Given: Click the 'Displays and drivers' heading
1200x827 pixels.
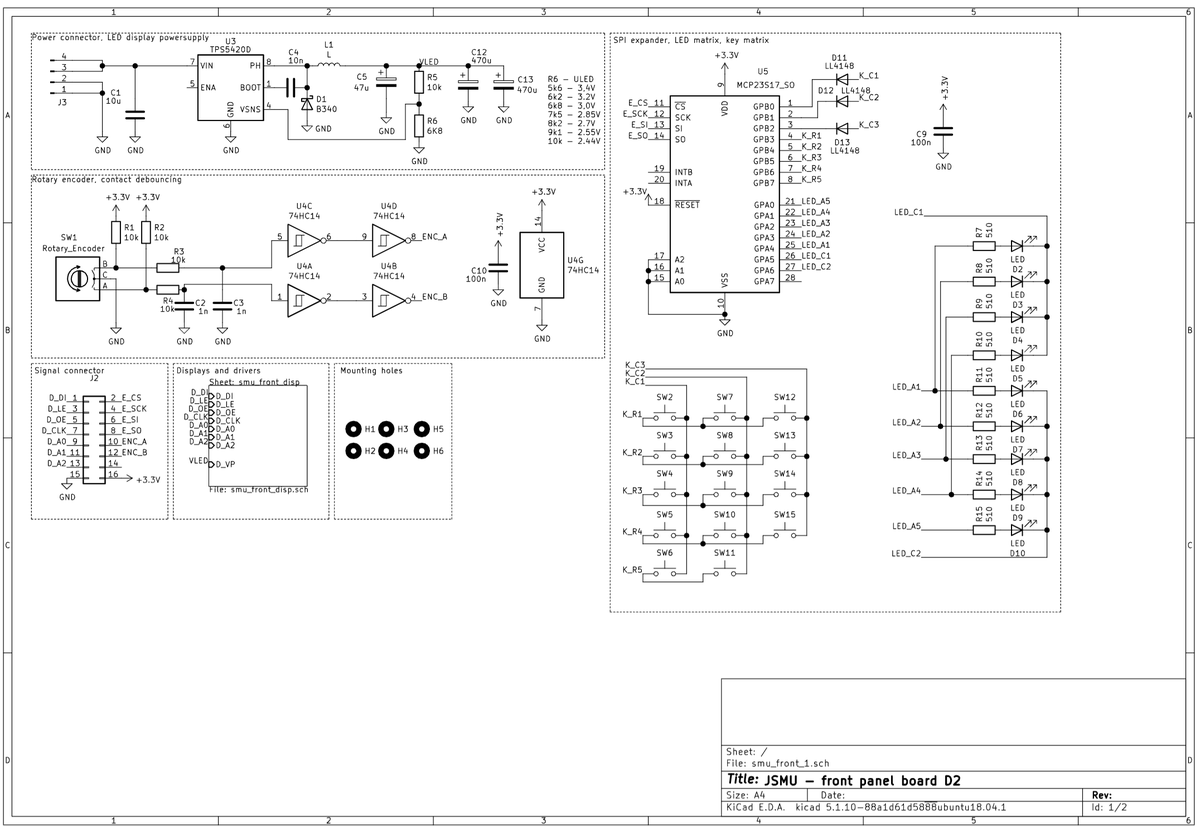Looking at the screenshot, I should 219,370.
